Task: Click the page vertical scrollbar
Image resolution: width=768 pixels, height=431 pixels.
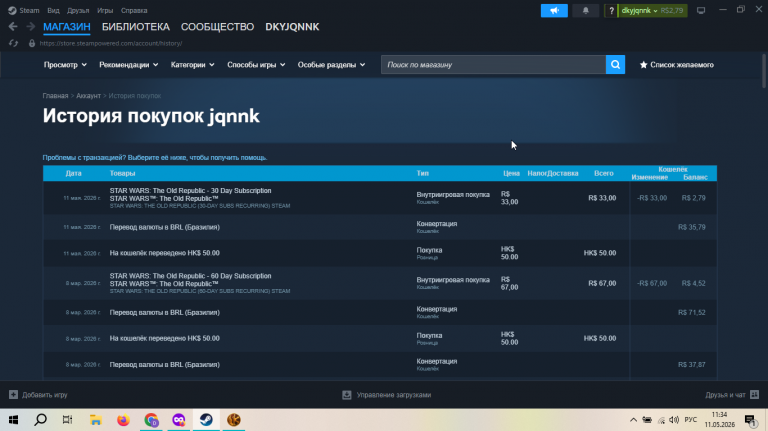Action: (765, 71)
